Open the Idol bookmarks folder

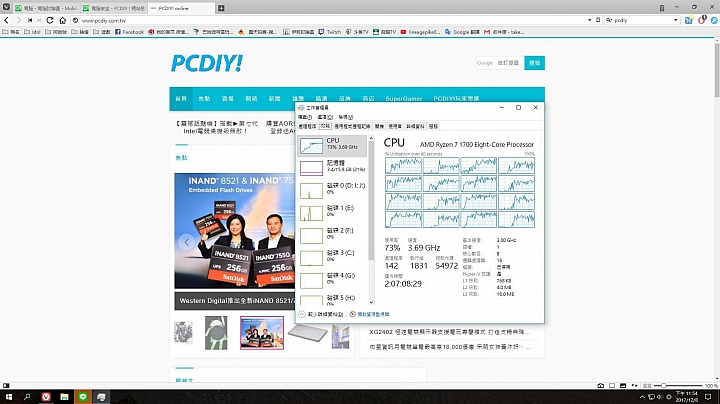[x=33, y=32]
